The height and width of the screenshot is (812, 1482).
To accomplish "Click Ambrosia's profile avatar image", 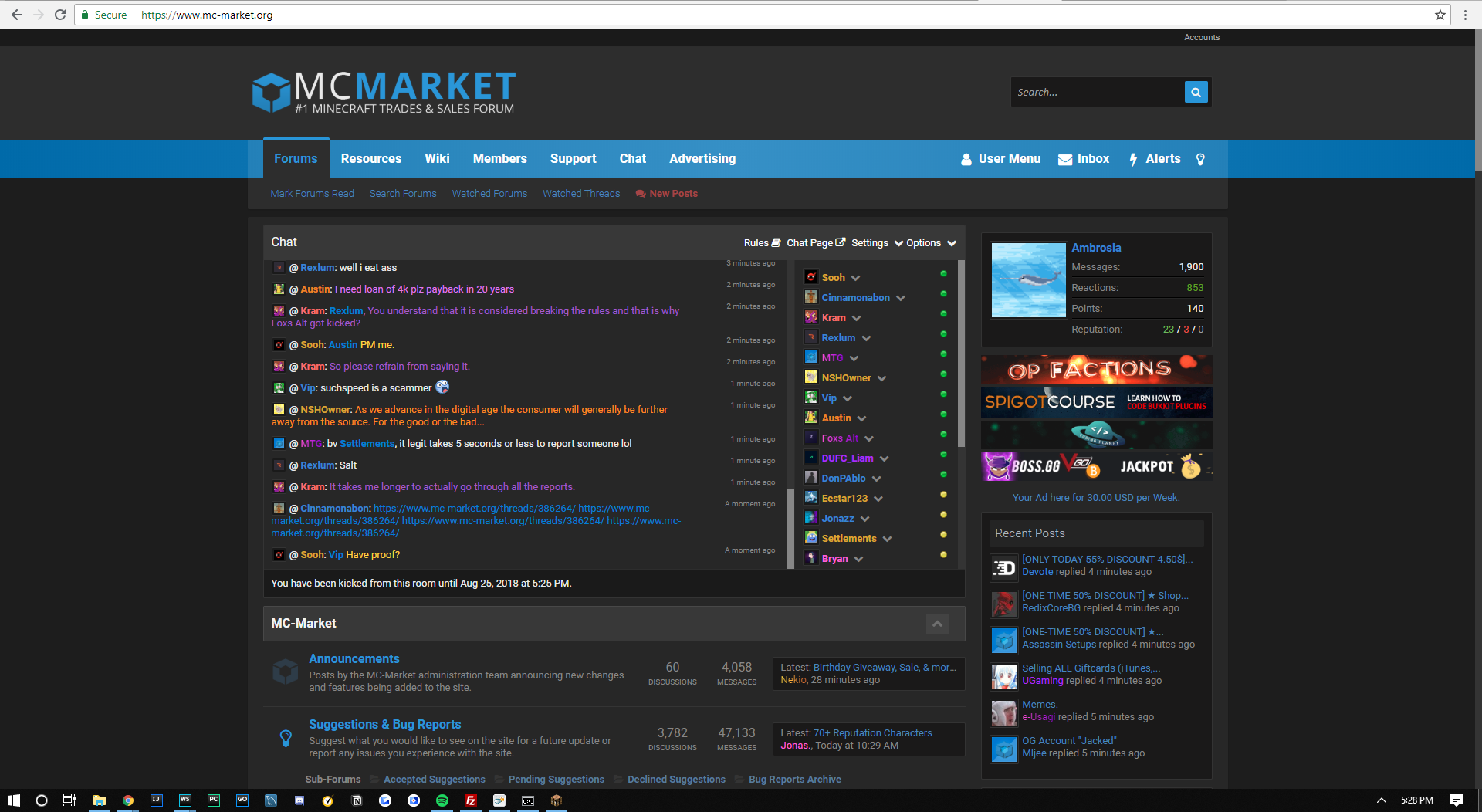I will pyautogui.click(x=1028, y=280).
